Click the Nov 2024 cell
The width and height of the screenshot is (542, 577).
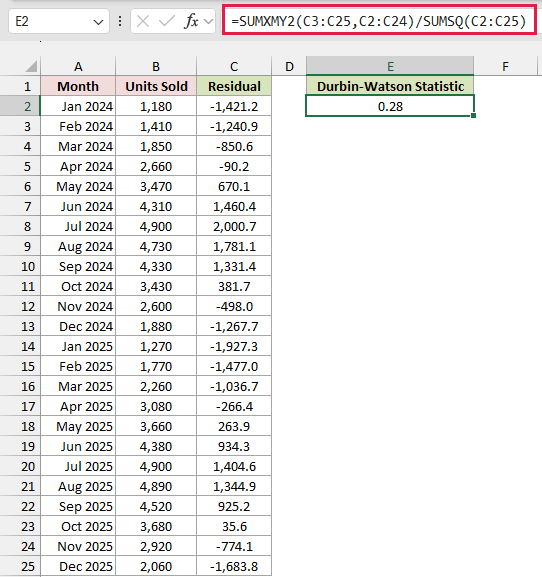click(78, 306)
